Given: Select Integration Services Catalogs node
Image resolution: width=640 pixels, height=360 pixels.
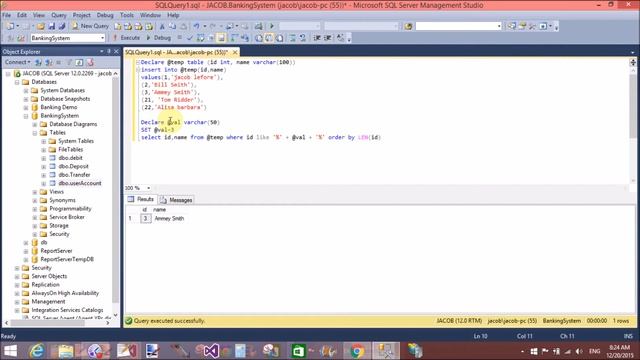Looking at the screenshot, I should click(67, 310).
